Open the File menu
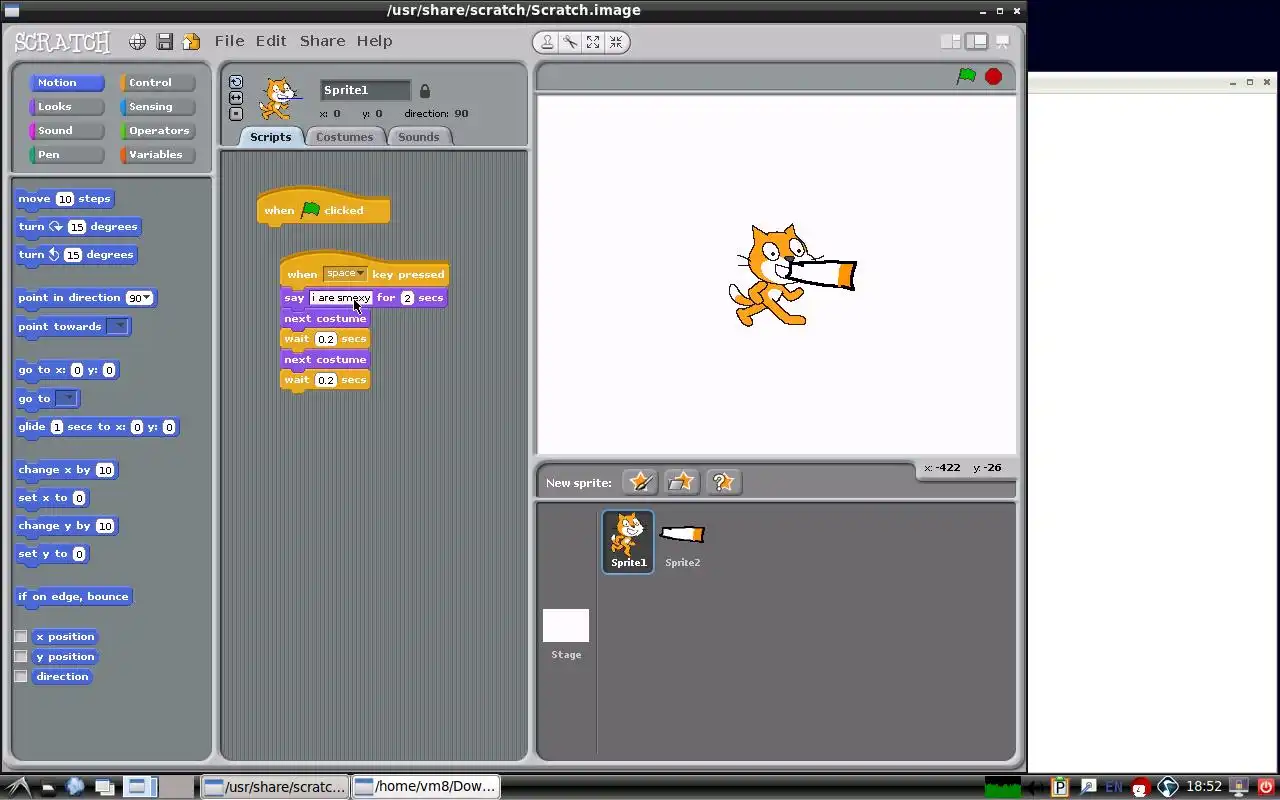 pyautogui.click(x=229, y=41)
